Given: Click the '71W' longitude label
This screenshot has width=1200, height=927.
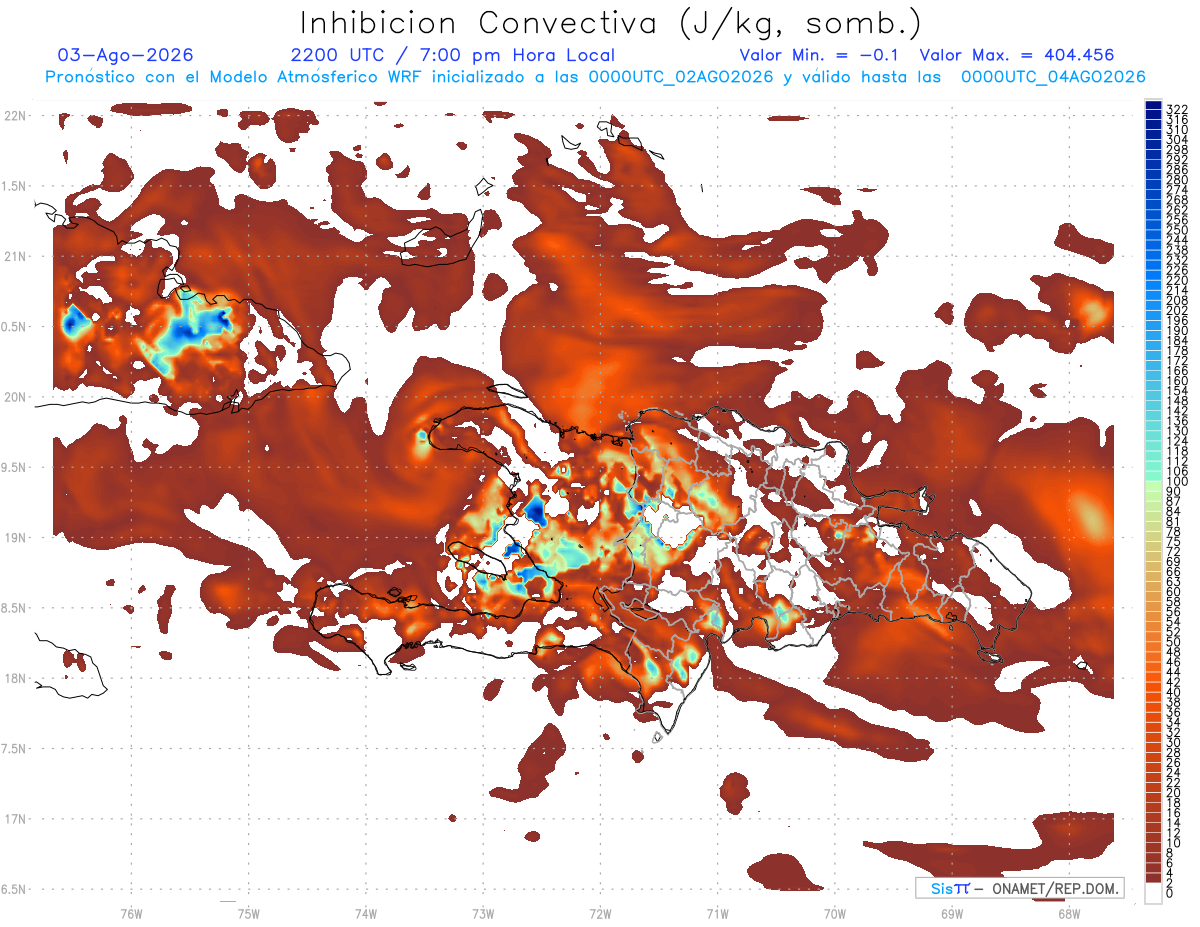Looking at the screenshot, I should [x=717, y=913].
